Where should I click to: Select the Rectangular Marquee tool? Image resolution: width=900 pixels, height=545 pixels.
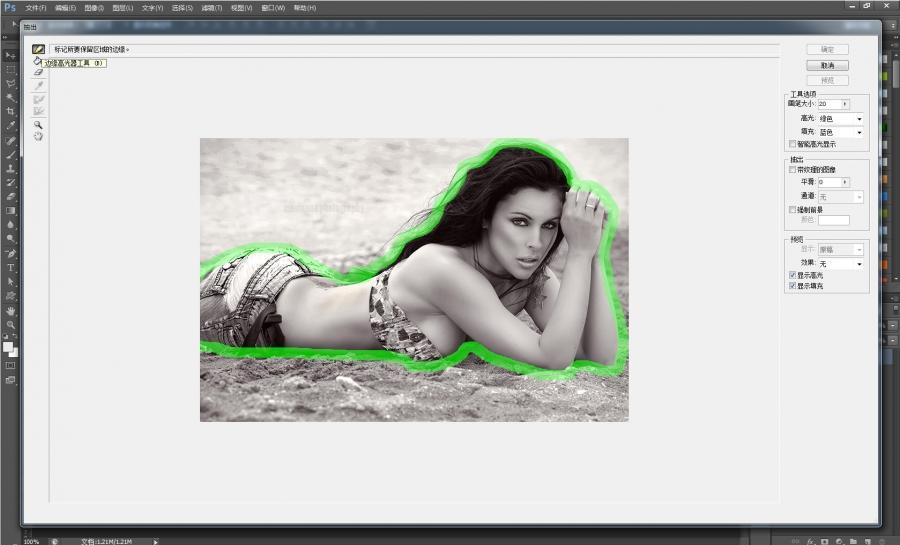point(10,69)
